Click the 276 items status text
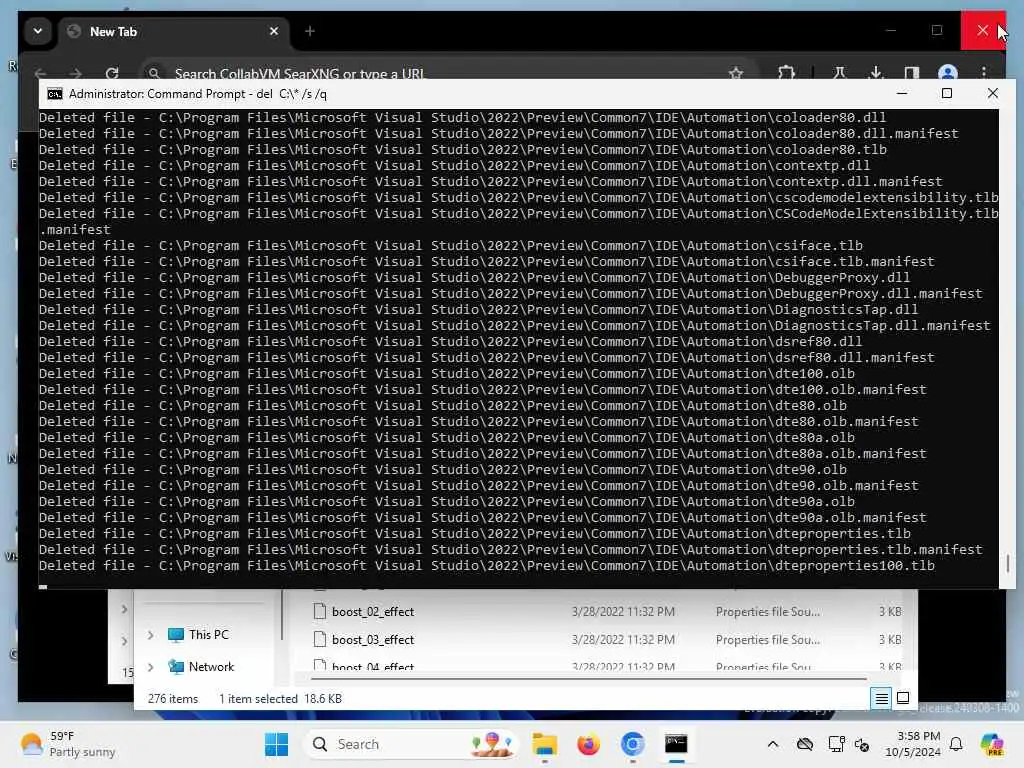This screenshot has width=1024, height=768. [x=172, y=699]
